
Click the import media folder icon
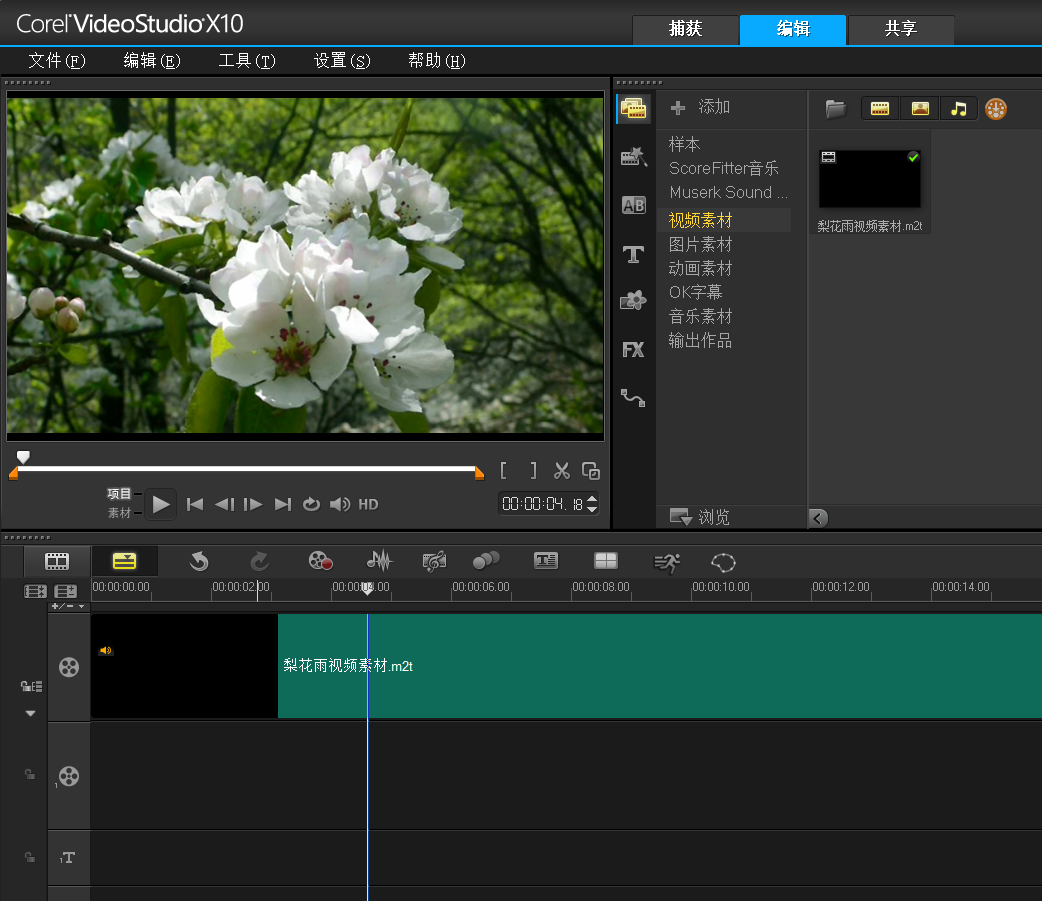835,108
